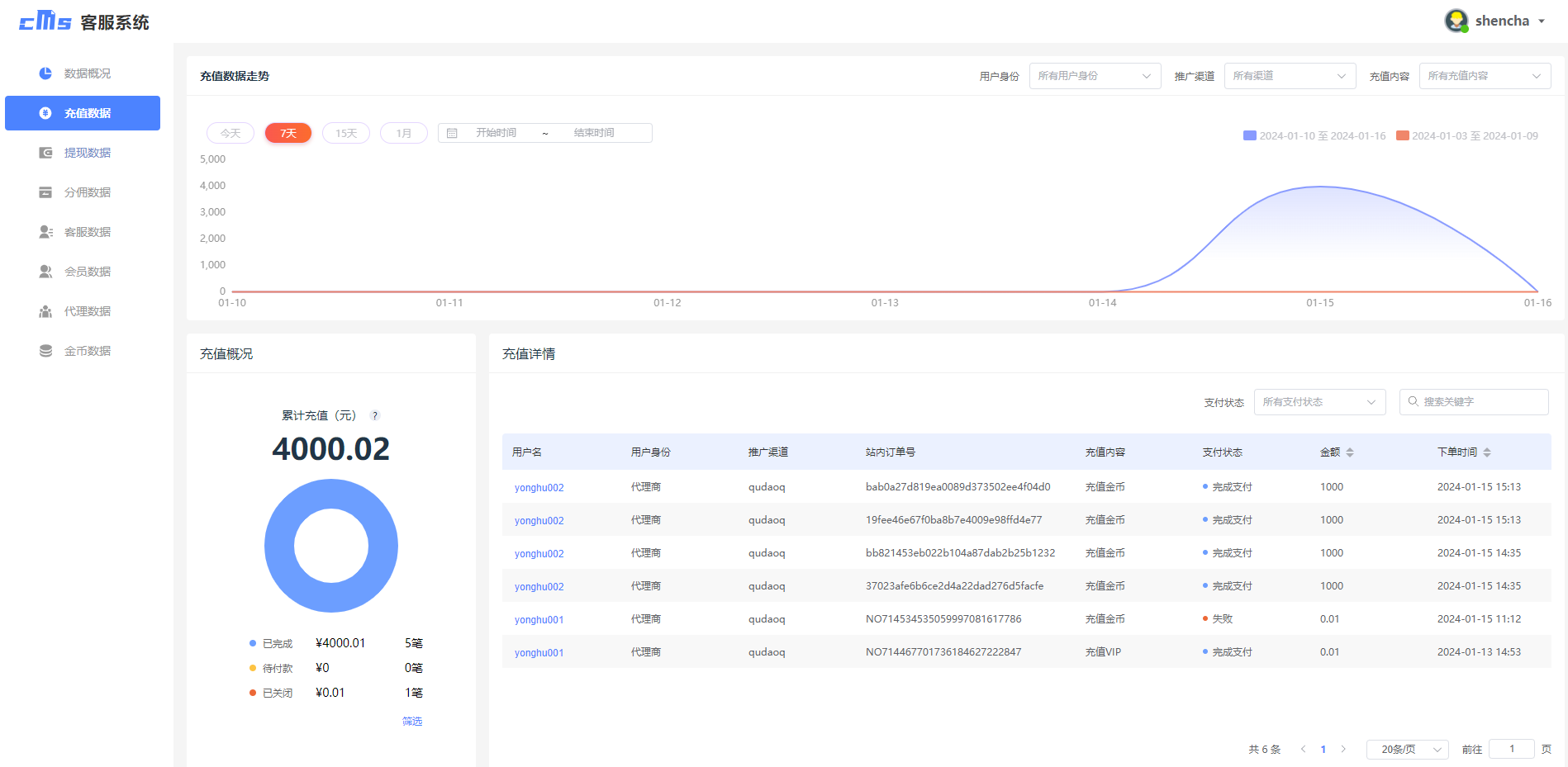Open the 所有渠道 dropdown
The width and height of the screenshot is (1568, 767).
(1290, 76)
